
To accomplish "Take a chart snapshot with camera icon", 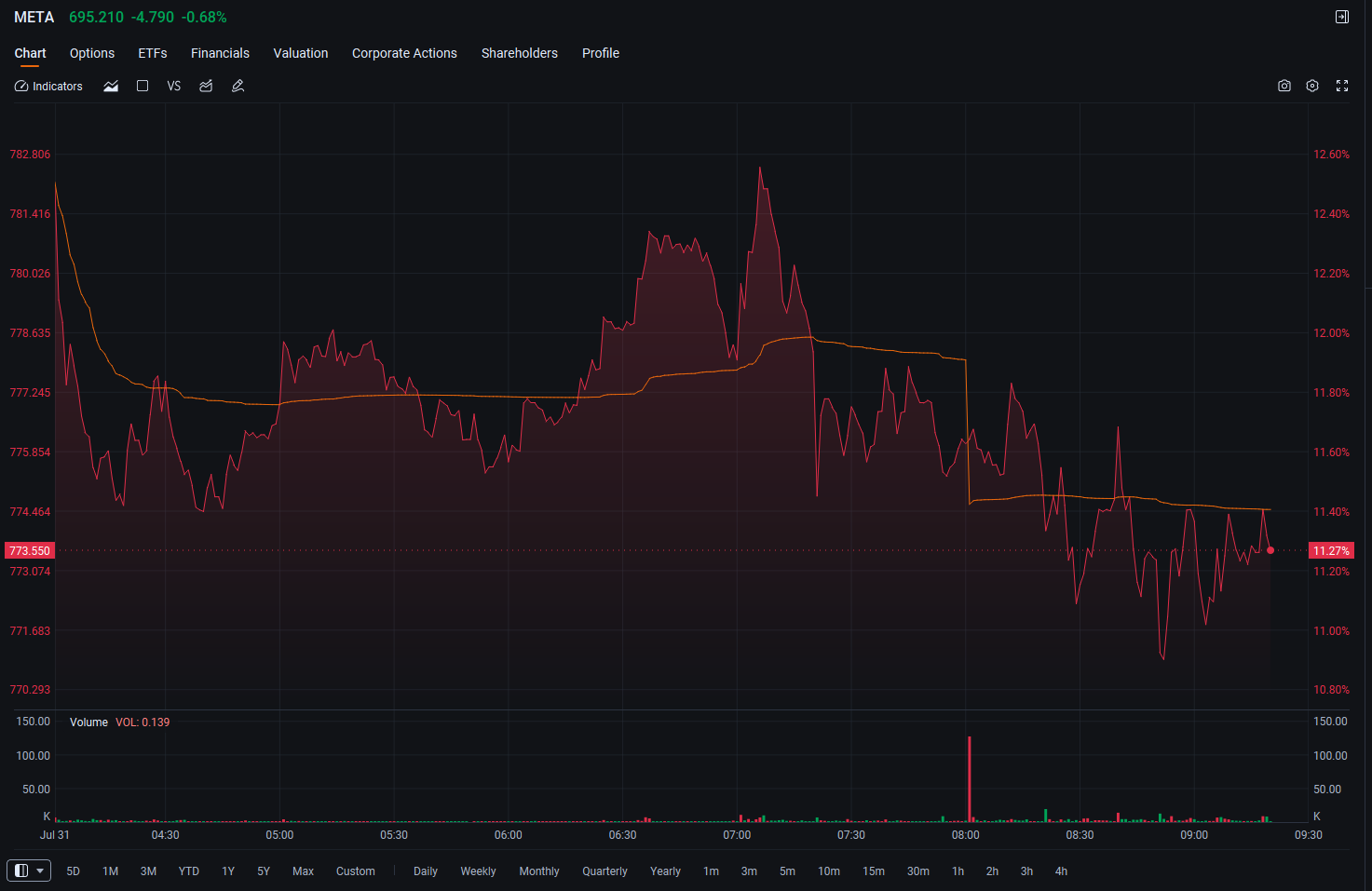I will (x=1284, y=86).
